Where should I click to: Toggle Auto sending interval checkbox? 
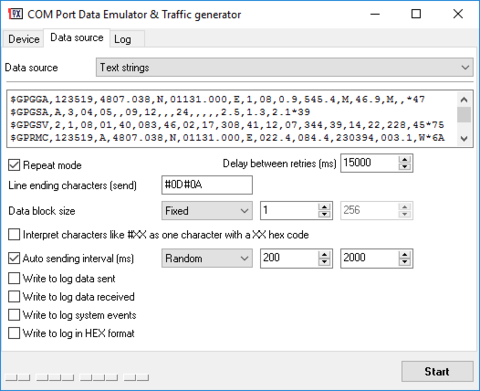(14, 258)
